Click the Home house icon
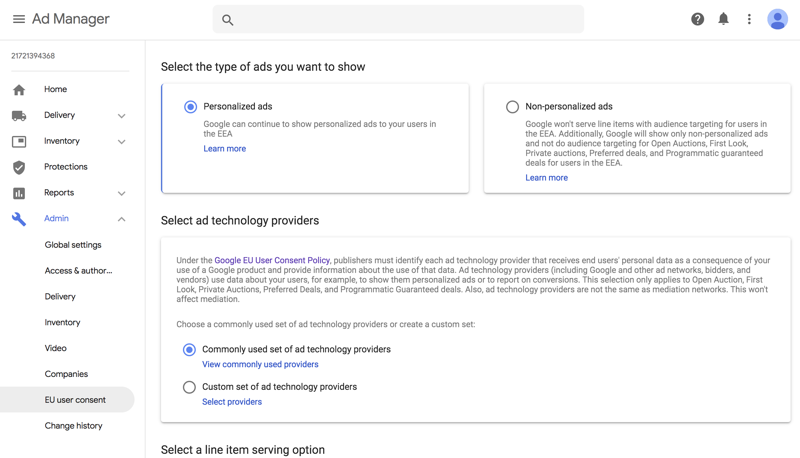This screenshot has height=458, width=800. 19,90
